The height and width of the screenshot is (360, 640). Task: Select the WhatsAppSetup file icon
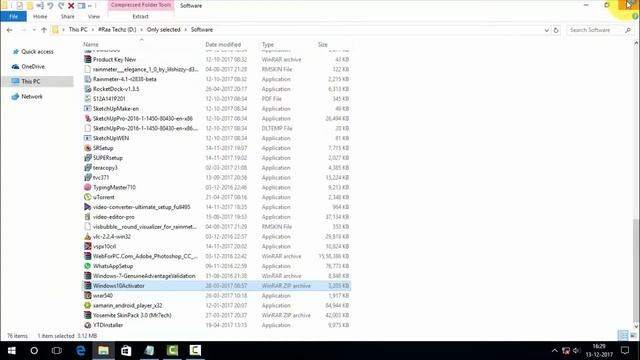[87, 266]
